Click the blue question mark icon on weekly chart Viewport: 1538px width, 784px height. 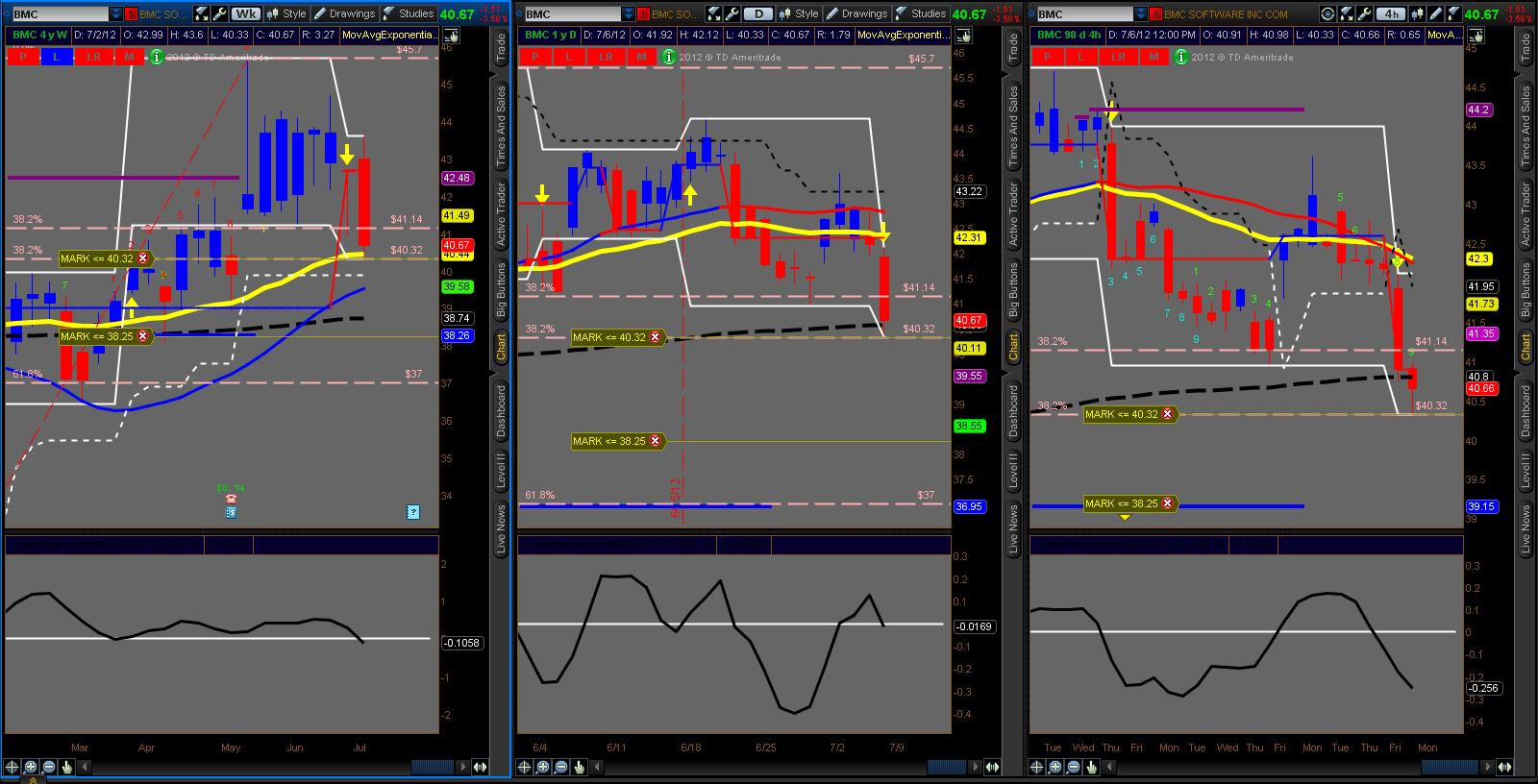pos(413,512)
